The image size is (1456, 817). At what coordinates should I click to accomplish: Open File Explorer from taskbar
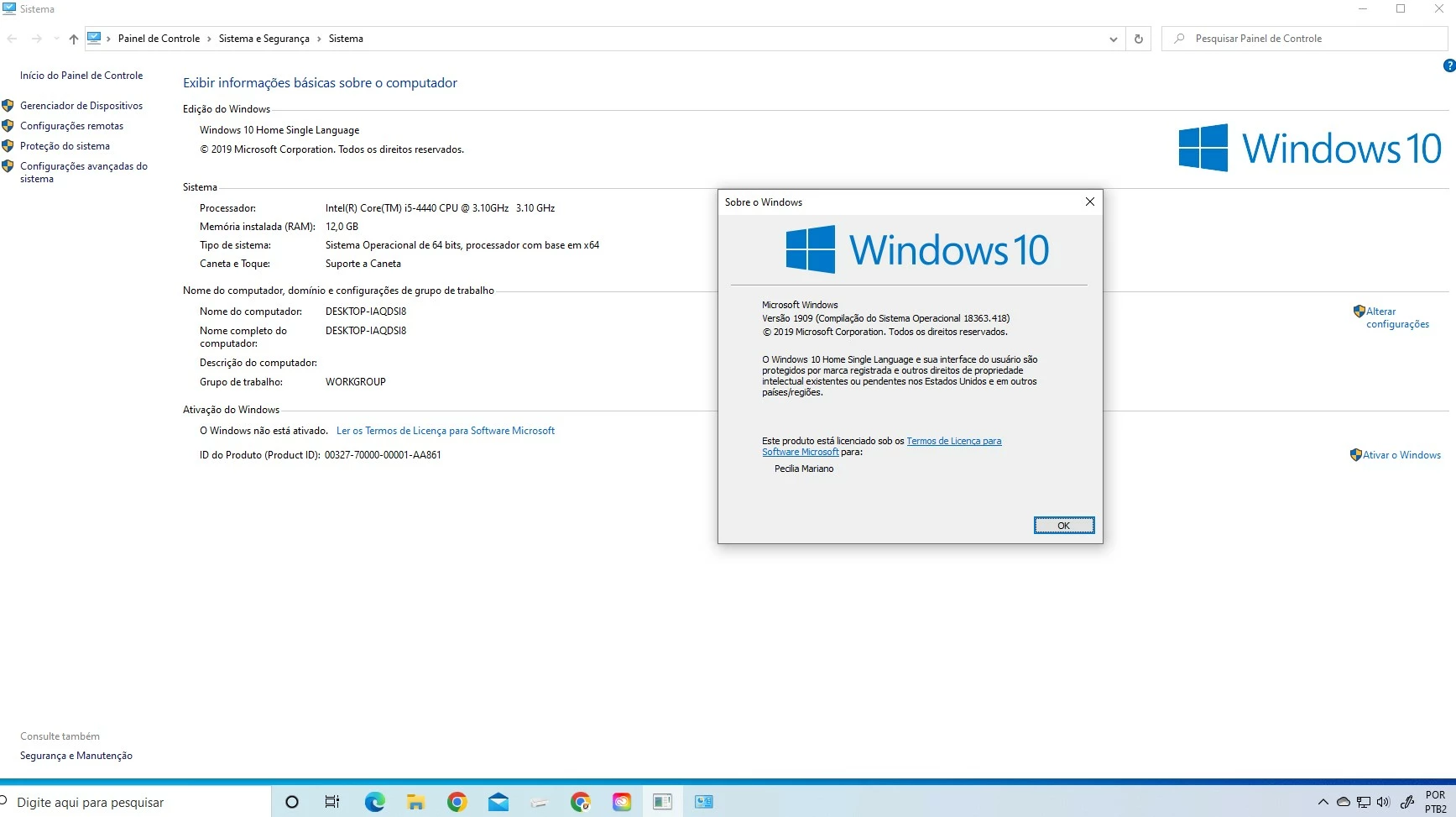pos(415,802)
